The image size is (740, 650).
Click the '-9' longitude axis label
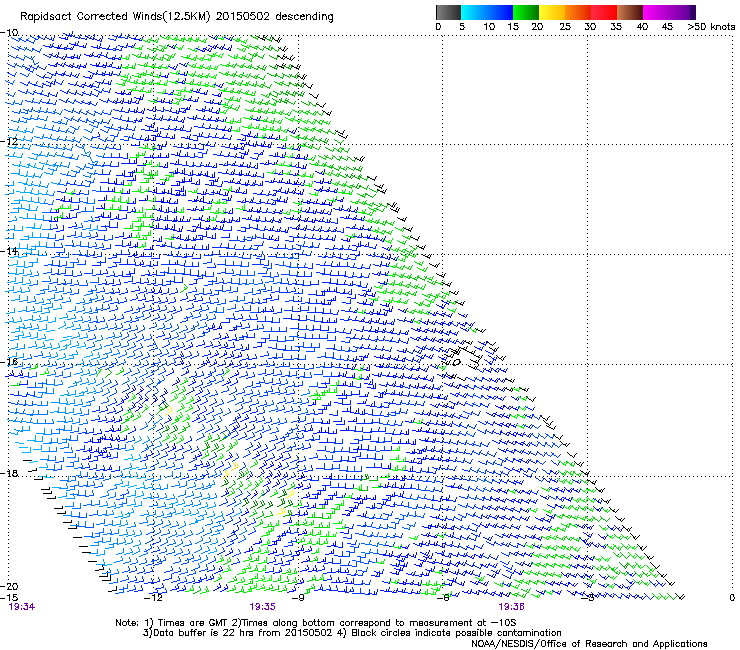click(298, 598)
